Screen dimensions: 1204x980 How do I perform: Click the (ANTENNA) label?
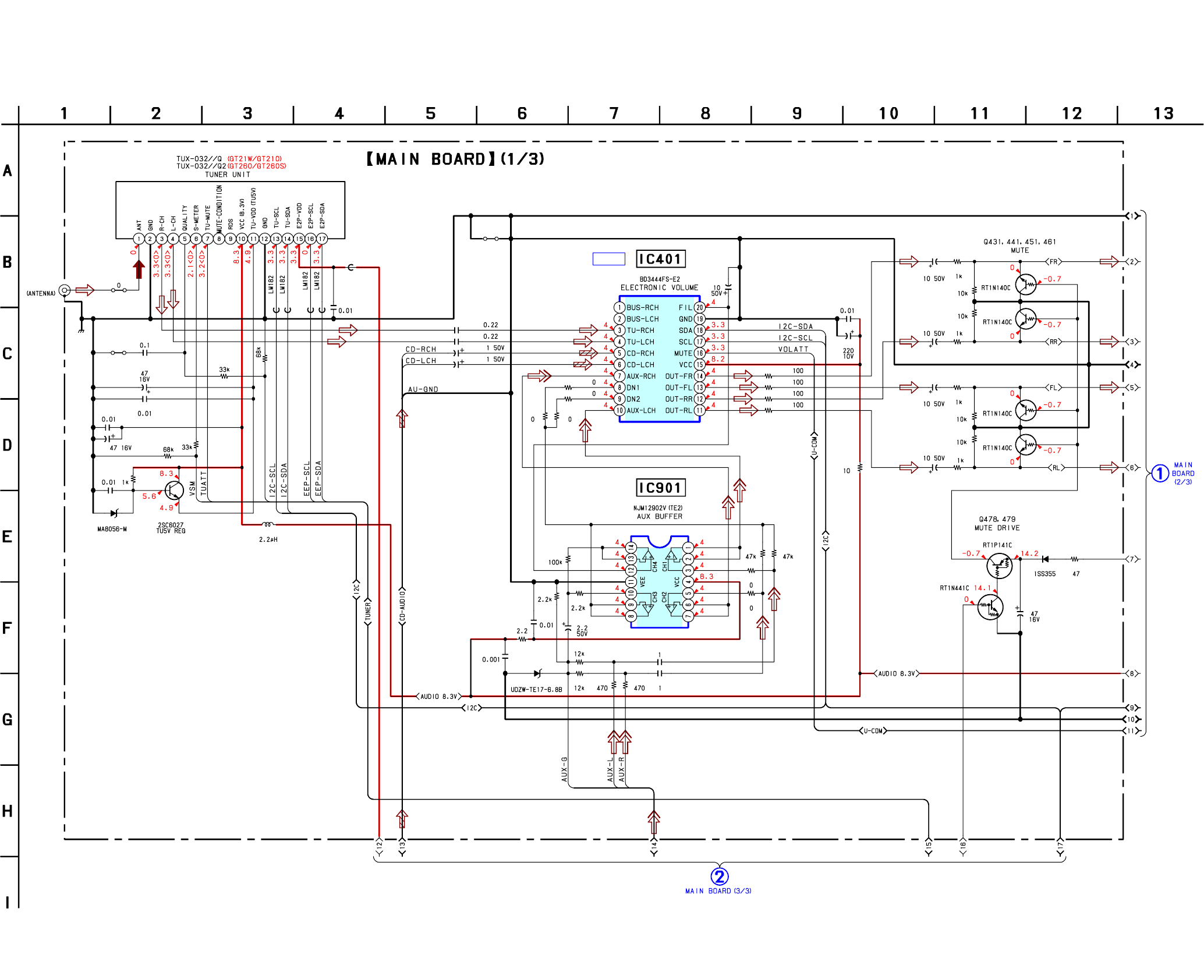tap(41, 293)
